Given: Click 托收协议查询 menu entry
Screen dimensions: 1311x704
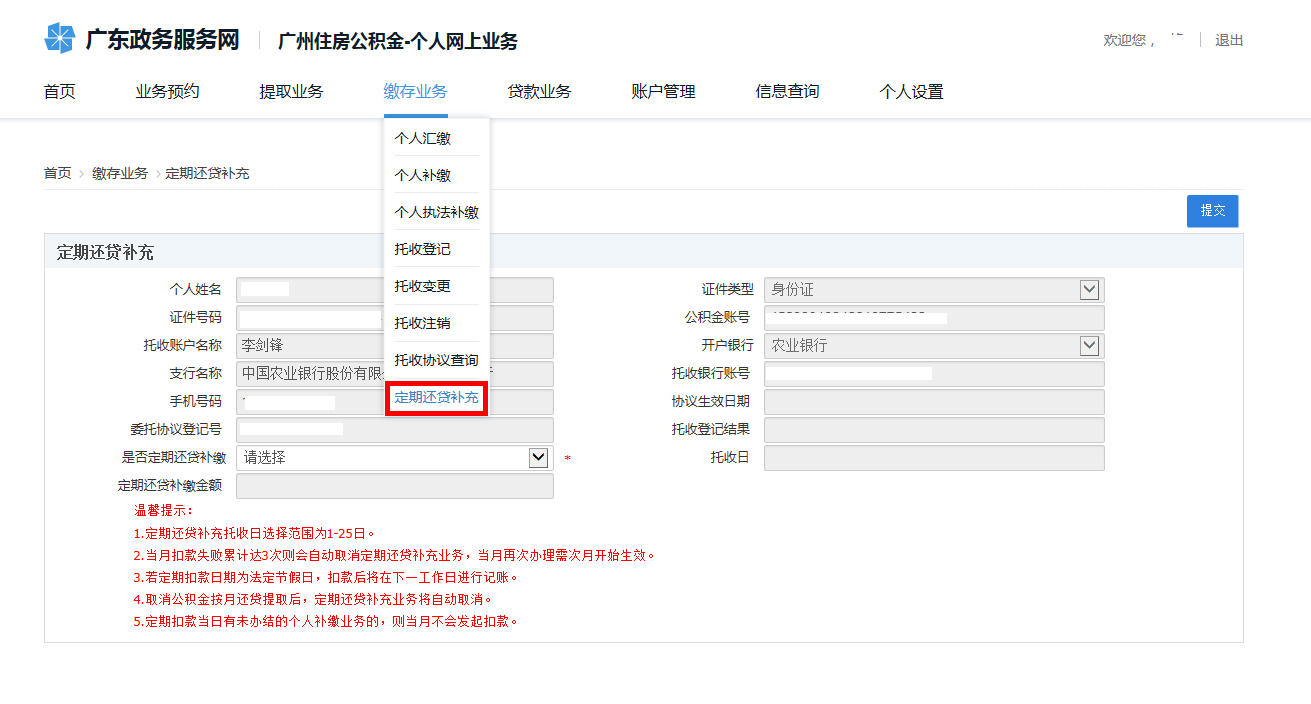Looking at the screenshot, I should pyautogui.click(x=436, y=360).
